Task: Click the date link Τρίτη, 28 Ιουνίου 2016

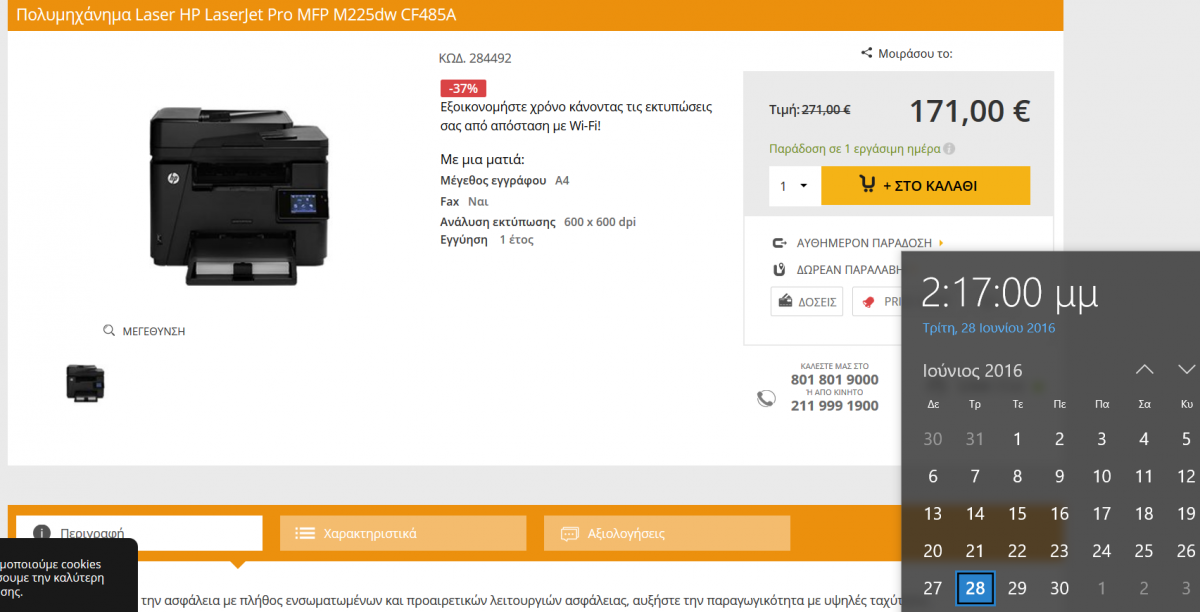Action: coord(988,328)
